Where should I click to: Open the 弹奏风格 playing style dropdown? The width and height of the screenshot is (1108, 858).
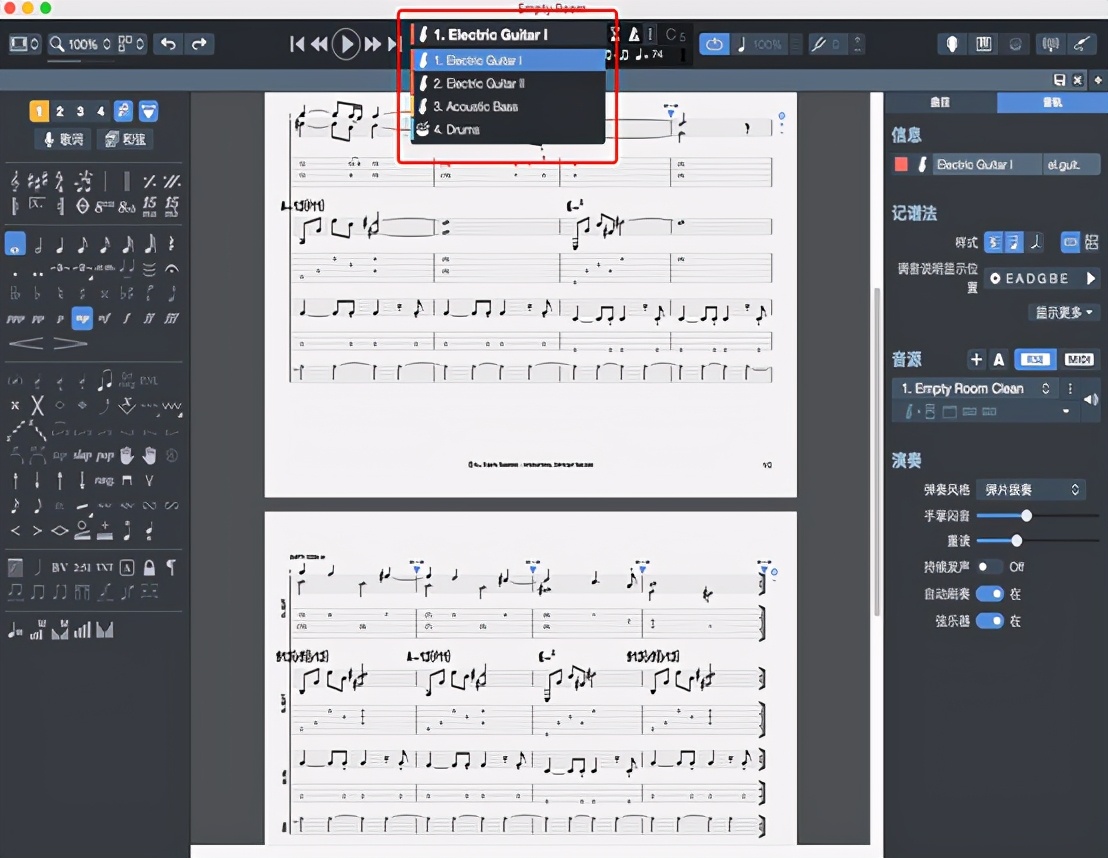tap(1030, 490)
